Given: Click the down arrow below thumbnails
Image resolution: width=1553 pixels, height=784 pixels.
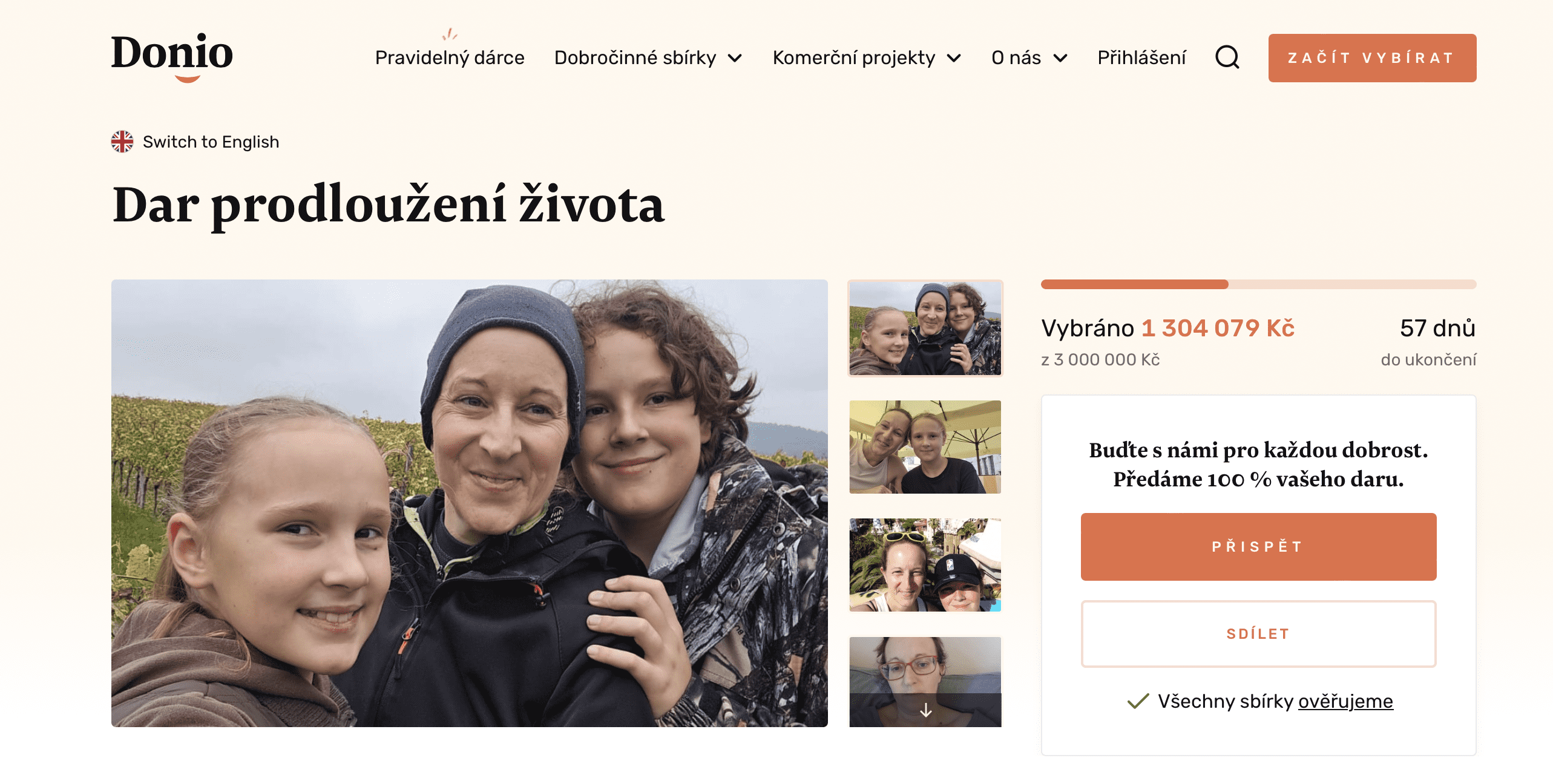Looking at the screenshot, I should point(925,710).
